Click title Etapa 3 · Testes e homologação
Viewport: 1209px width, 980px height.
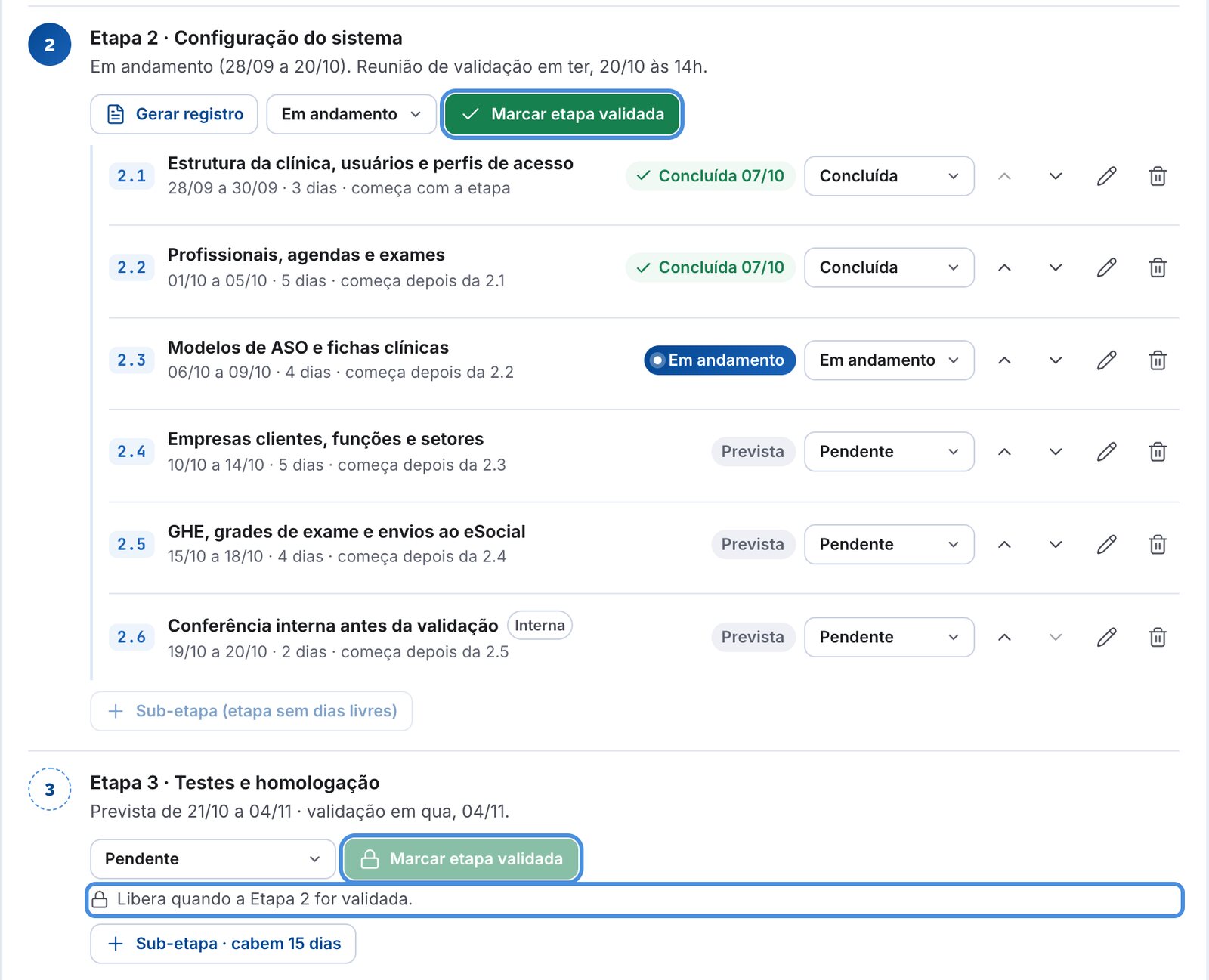tap(235, 783)
